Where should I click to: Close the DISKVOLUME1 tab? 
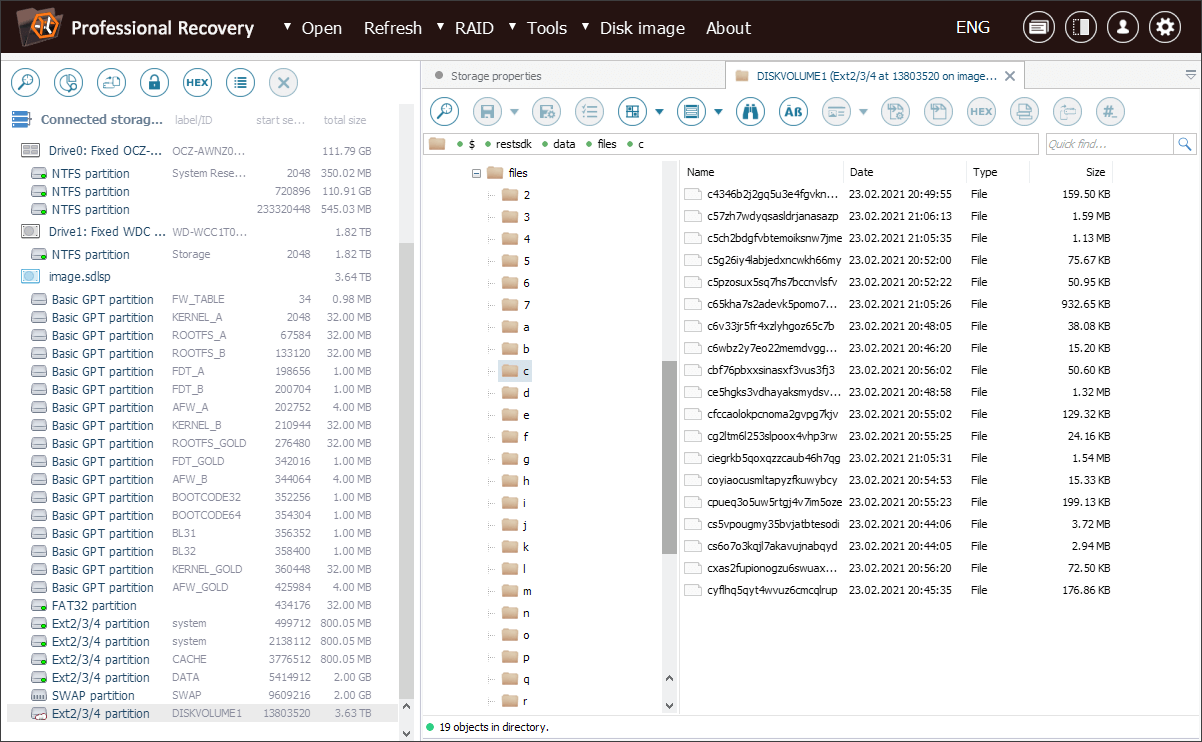click(1010, 76)
